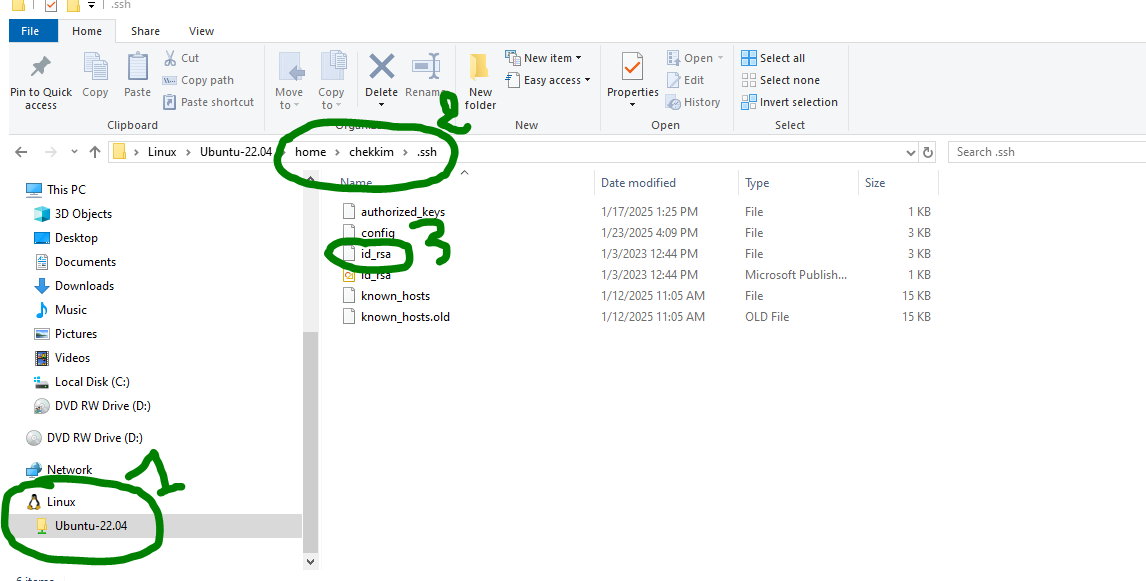Select Ubuntu-22.04 in the navigation pane
Image resolution: width=1146 pixels, height=581 pixels.
coord(91,525)
